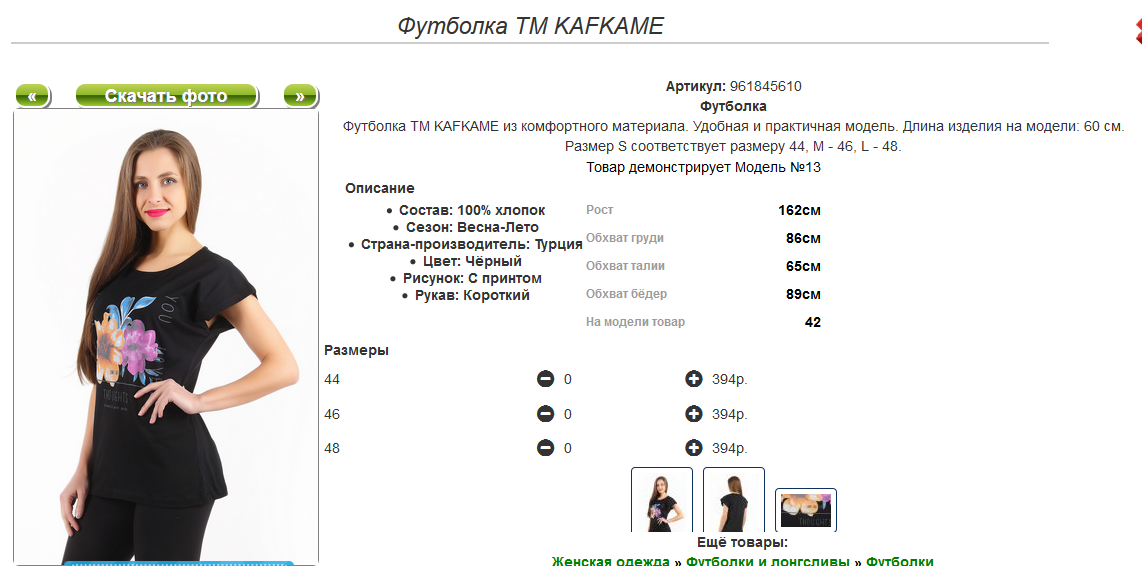
Task: Click the Скачать фото button
Action: click(167, 95)
